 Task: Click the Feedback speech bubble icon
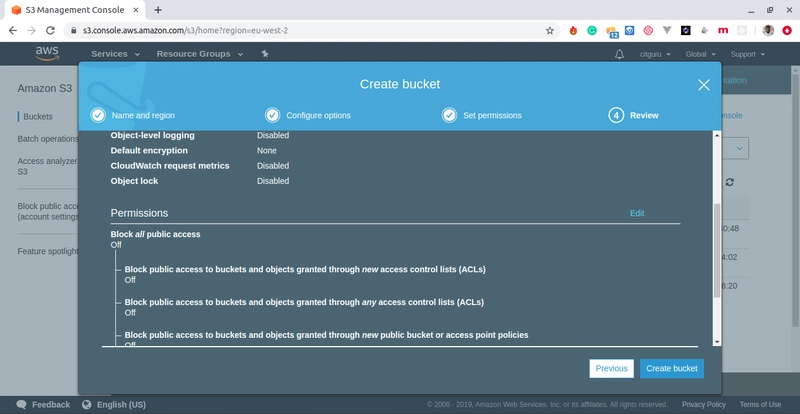click(21, 405)
